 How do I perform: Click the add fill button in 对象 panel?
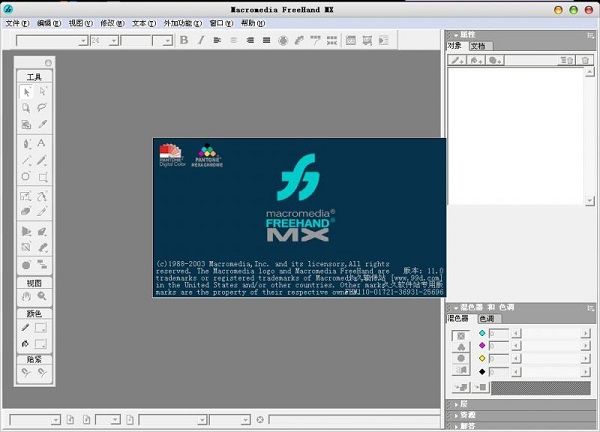tap(476, 60)
